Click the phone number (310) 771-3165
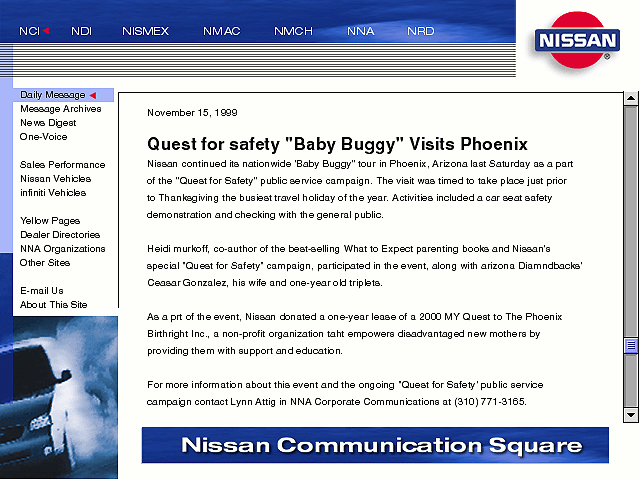 (490, 402)
